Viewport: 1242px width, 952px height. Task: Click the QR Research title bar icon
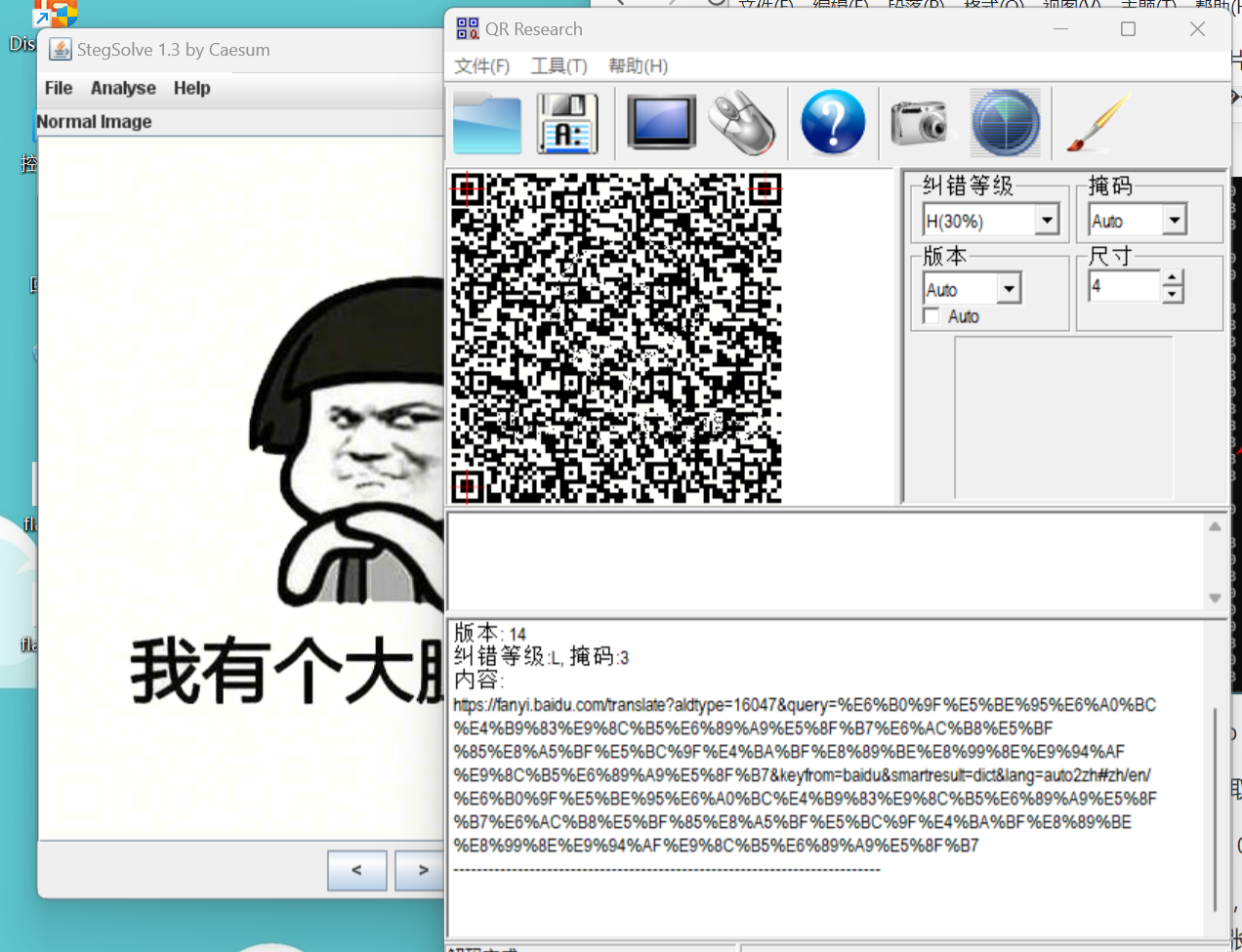coord(467,29)
